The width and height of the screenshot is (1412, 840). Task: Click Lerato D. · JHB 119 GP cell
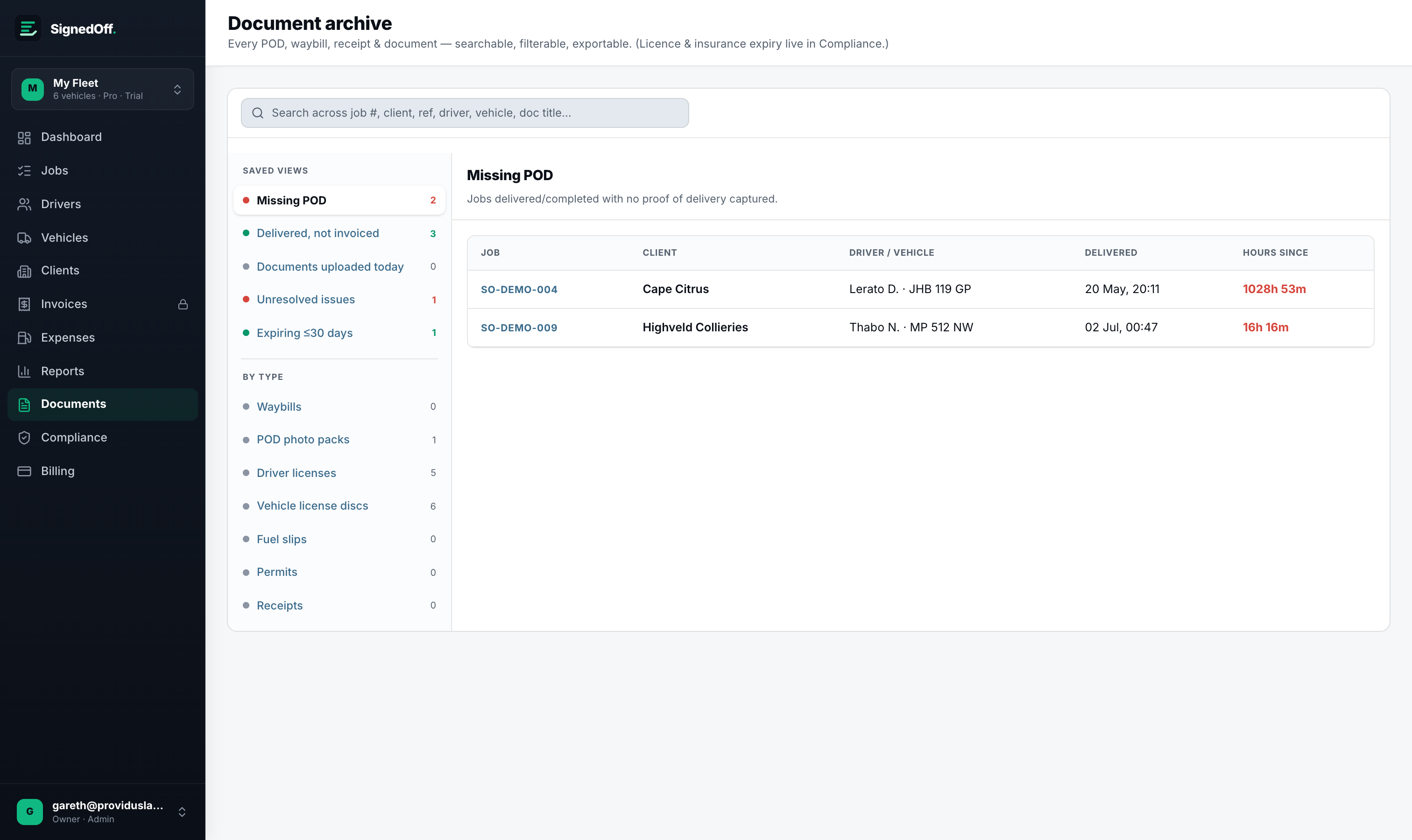point(910,289)
